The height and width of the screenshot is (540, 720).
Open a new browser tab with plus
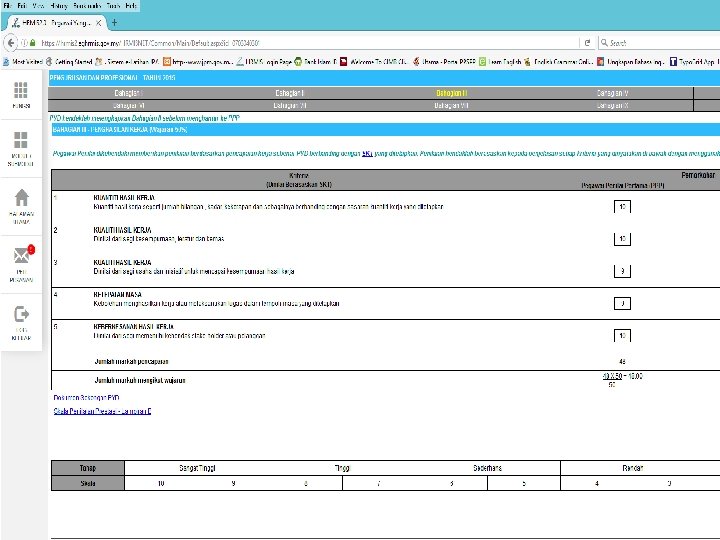click(x=114, y=22)
